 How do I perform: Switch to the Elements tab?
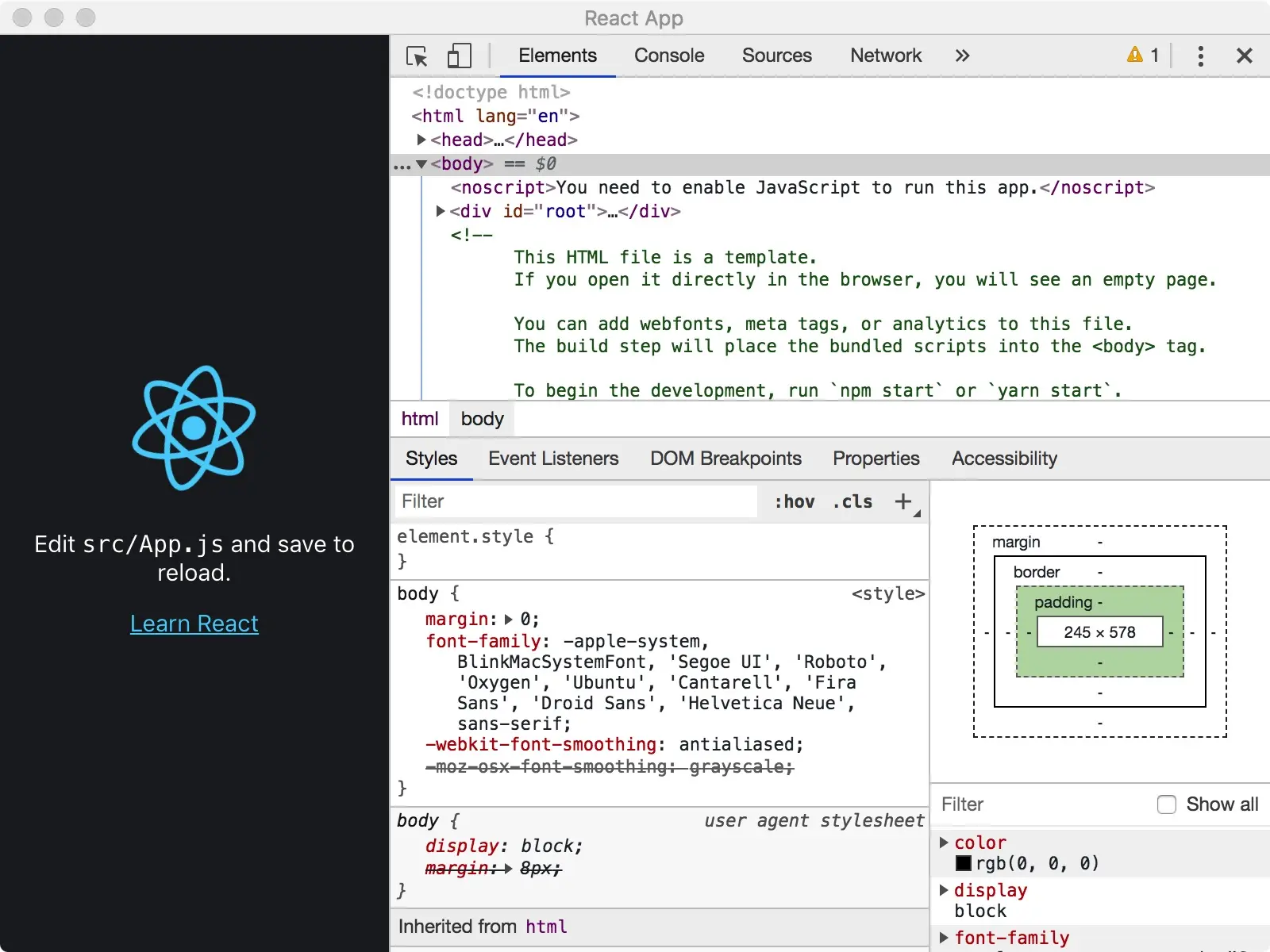557,56
